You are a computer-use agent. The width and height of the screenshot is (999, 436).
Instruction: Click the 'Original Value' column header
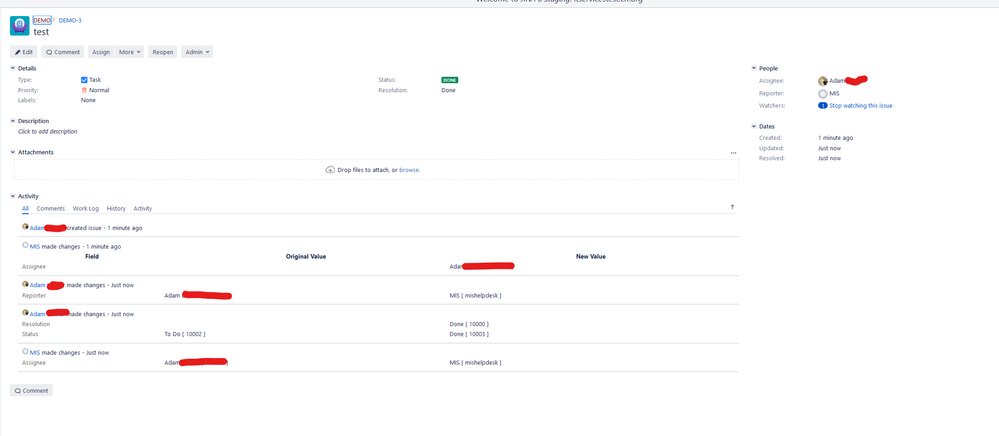pos(306,256)
